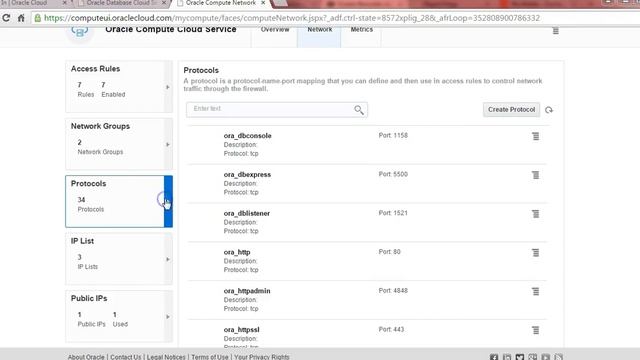Click Port 1158 value
640x360 pixels.
click(393, 135)
